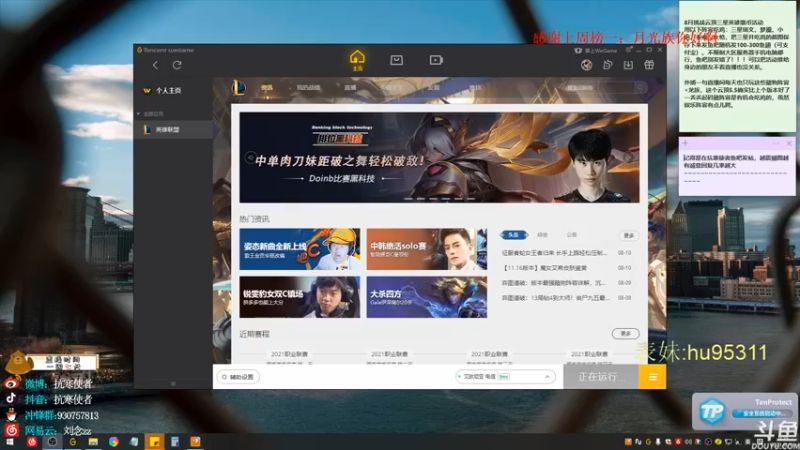
Task: Open the gift box icon in WeGame toolbar
Action: (649, 65)
